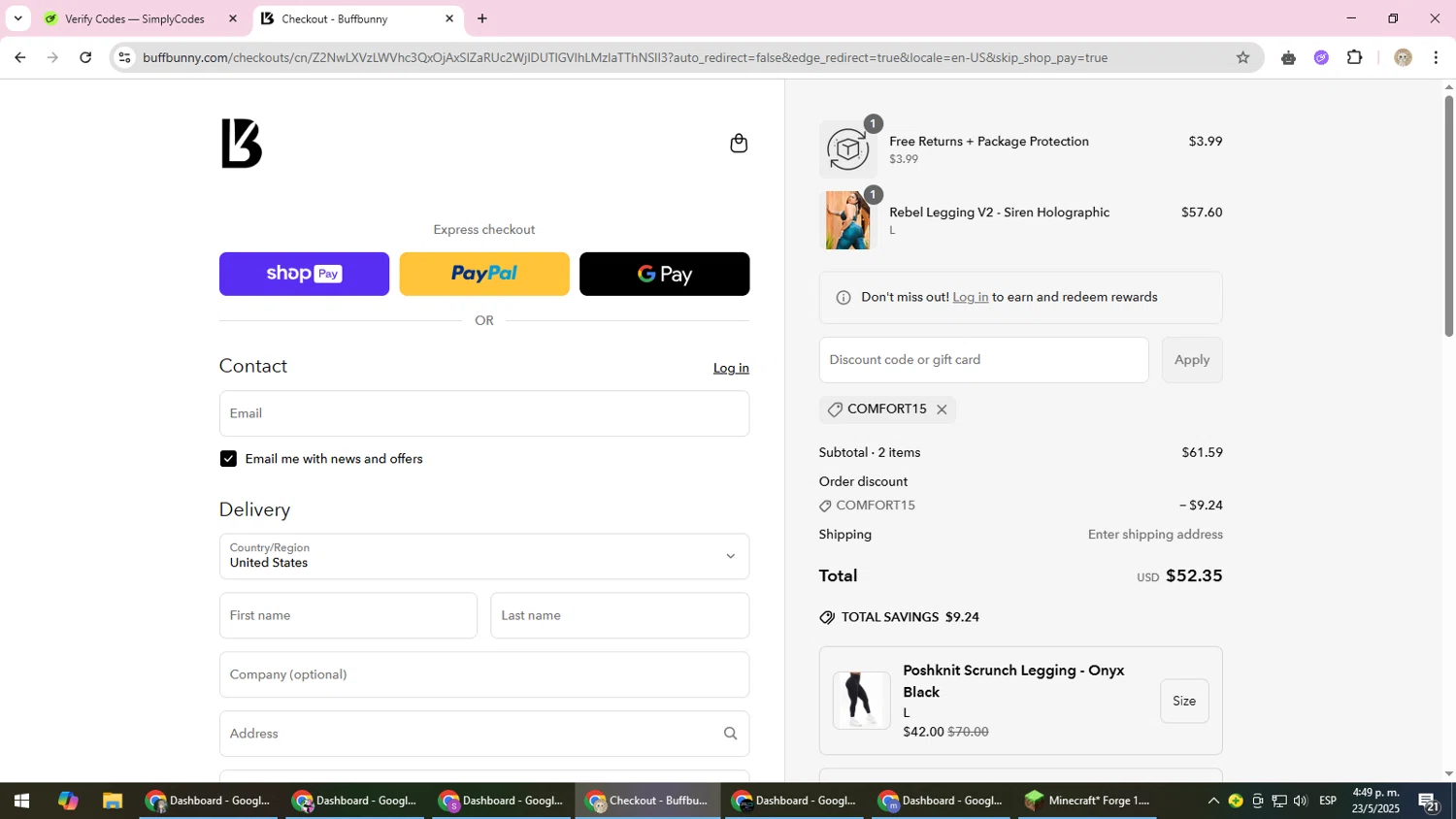The image size is (1456, 819).
Task: Go forward to the next page
Action: coord(53,57)
